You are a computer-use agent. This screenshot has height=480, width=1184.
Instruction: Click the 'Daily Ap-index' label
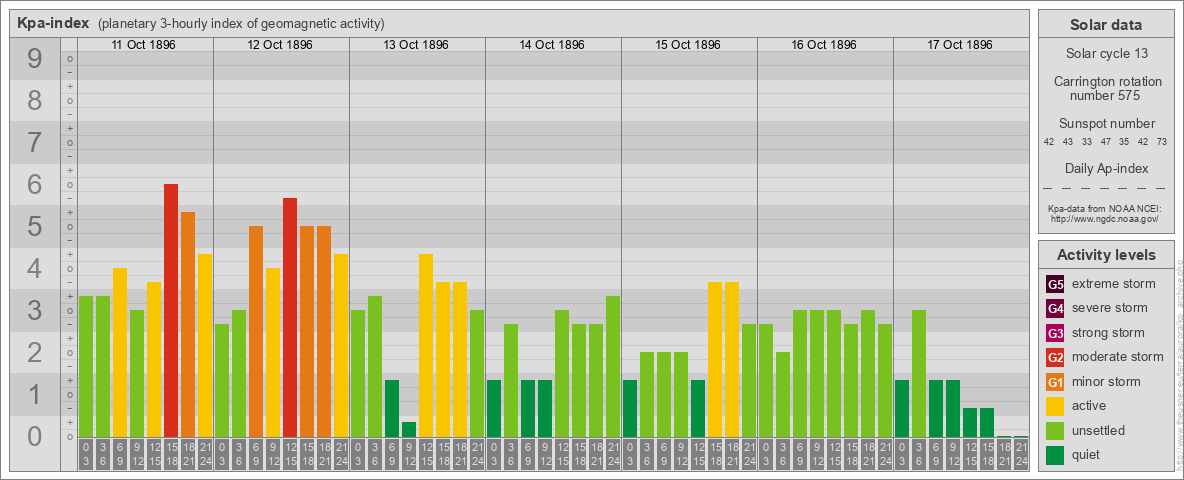[x=1106, y=168]
